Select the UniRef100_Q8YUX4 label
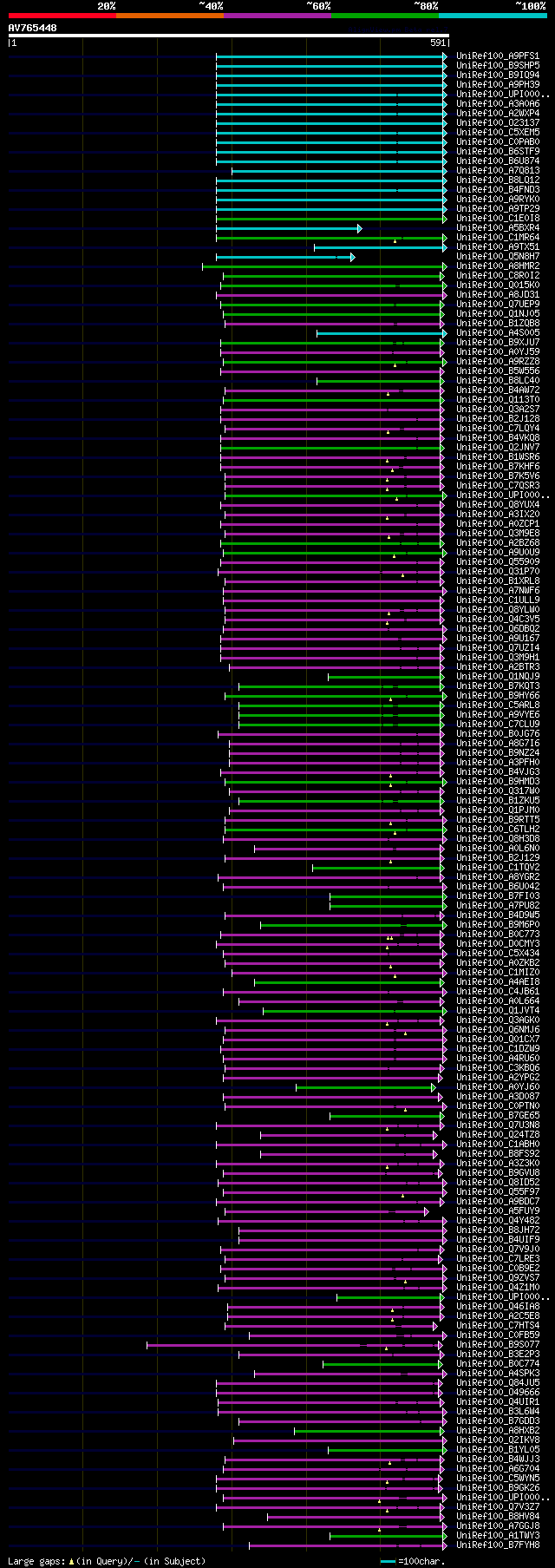This screenshot has height=1568, width=555. [x=498, y=504]
